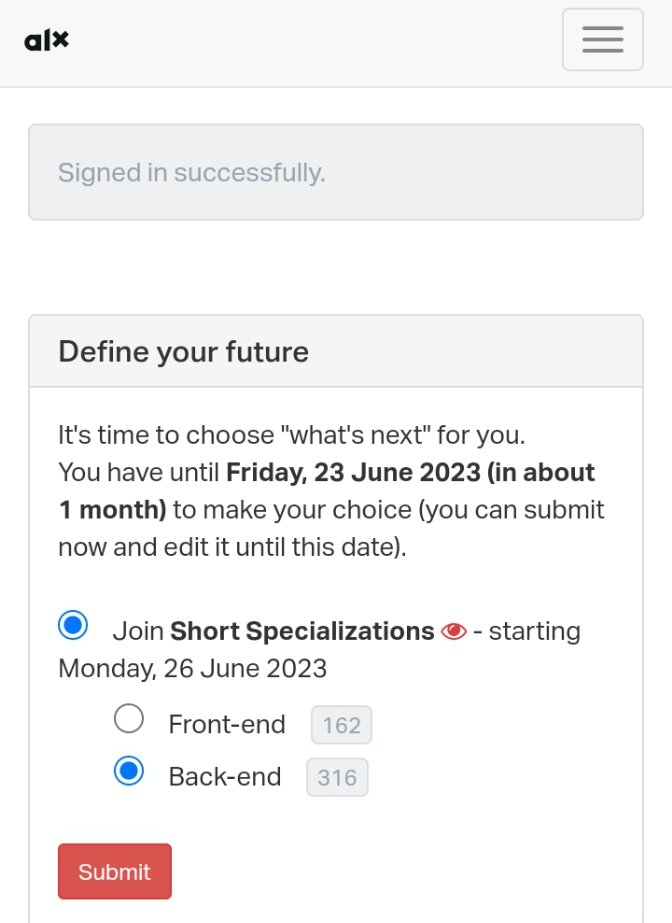Image resolution: width=672 pixels, height=923 pixels.
Task: Click the "It's time to choose" sentence
Action: [x=291, y=436]
